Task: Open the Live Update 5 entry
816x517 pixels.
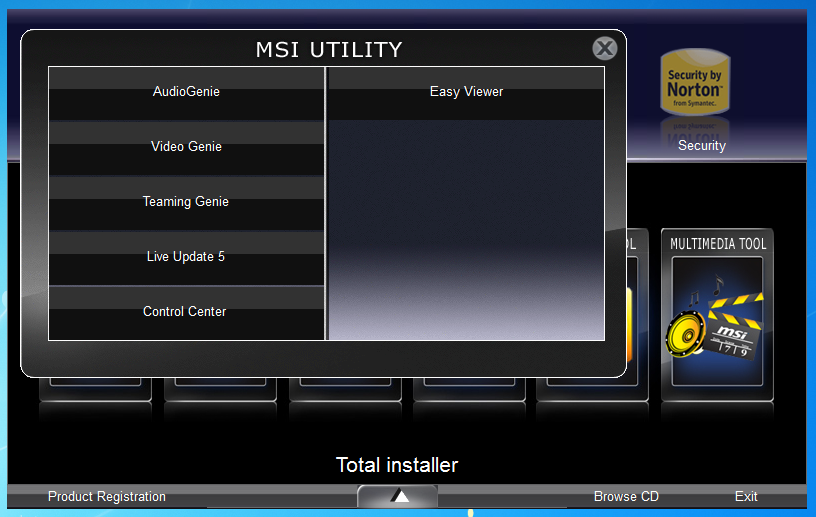Action: [186, 258]
